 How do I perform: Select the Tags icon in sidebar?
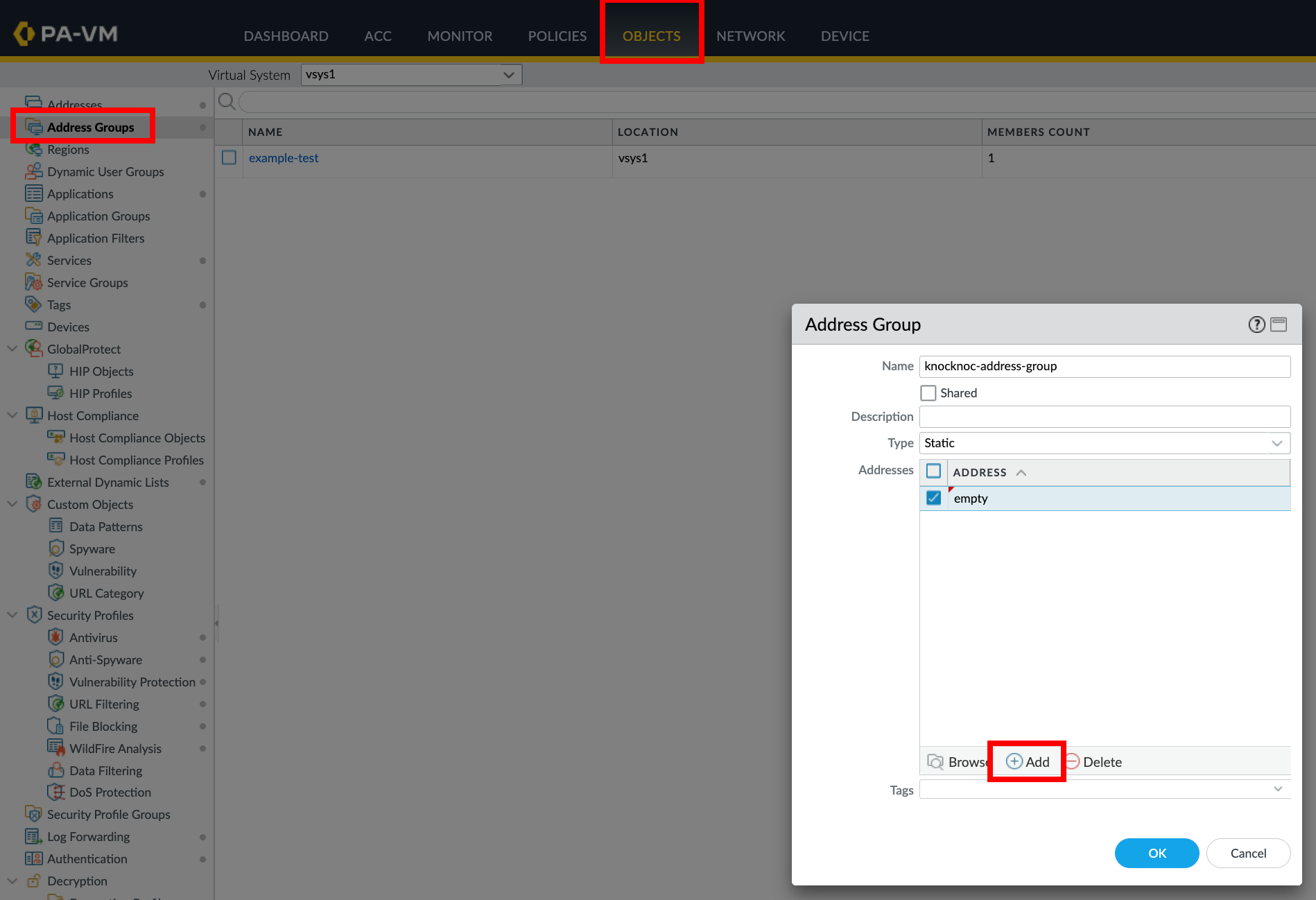[x=33, y=304]
